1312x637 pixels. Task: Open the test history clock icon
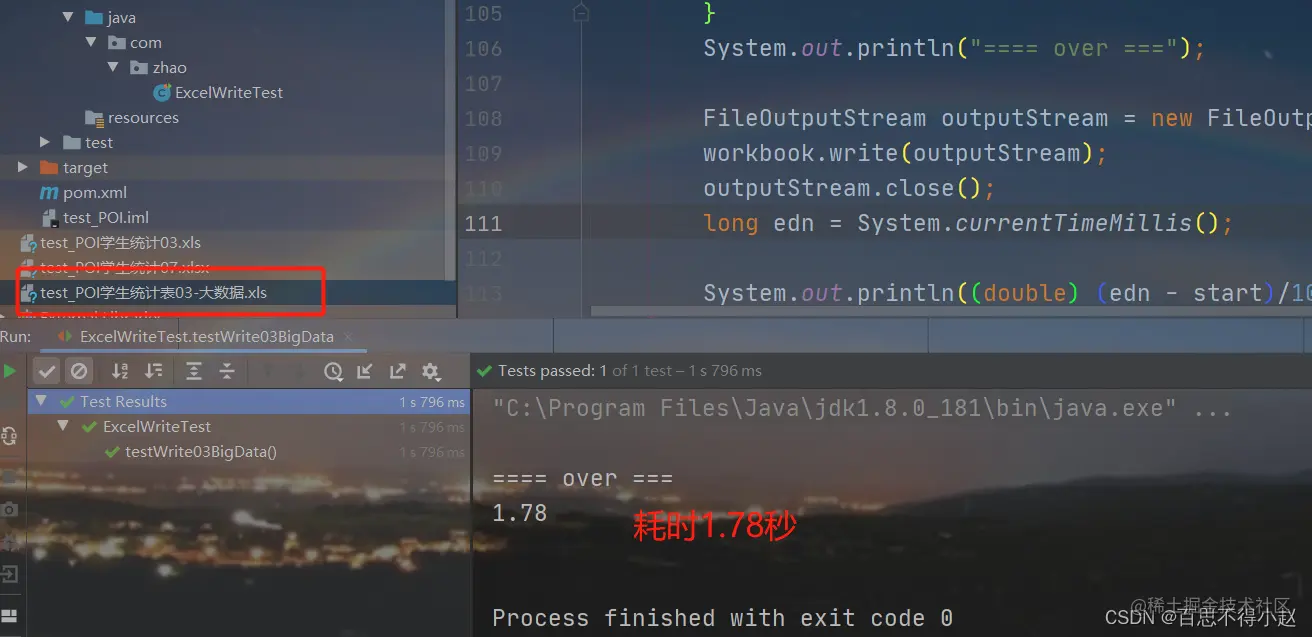(333, 371)
